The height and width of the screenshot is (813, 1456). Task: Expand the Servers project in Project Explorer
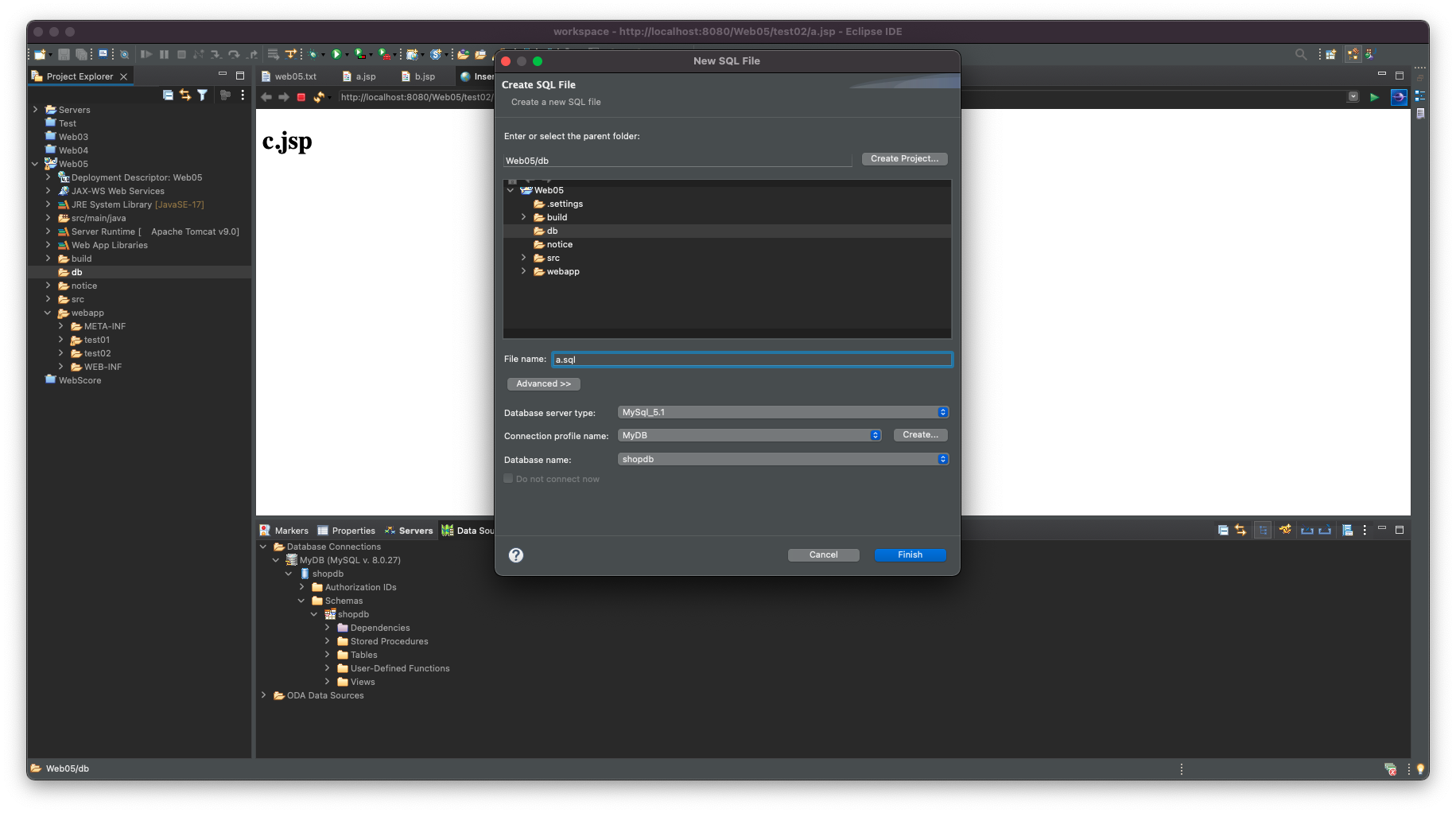click(x=35, y=110)
